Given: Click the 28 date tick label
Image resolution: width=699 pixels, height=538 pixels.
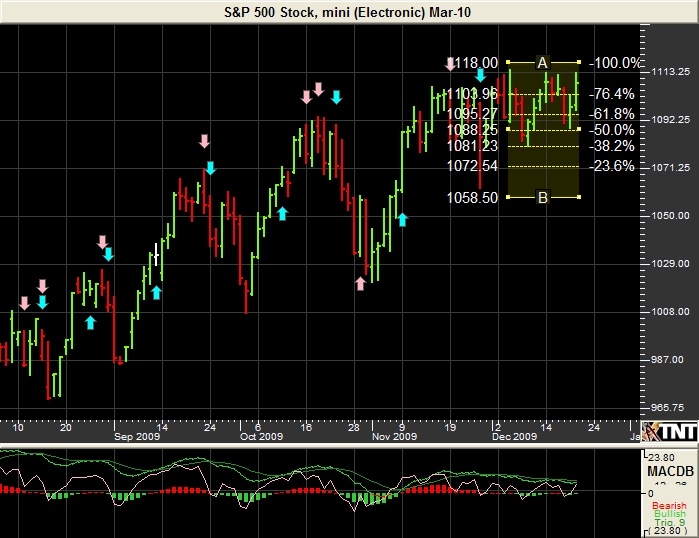Looking at the screenshot, I should (354, 427).
